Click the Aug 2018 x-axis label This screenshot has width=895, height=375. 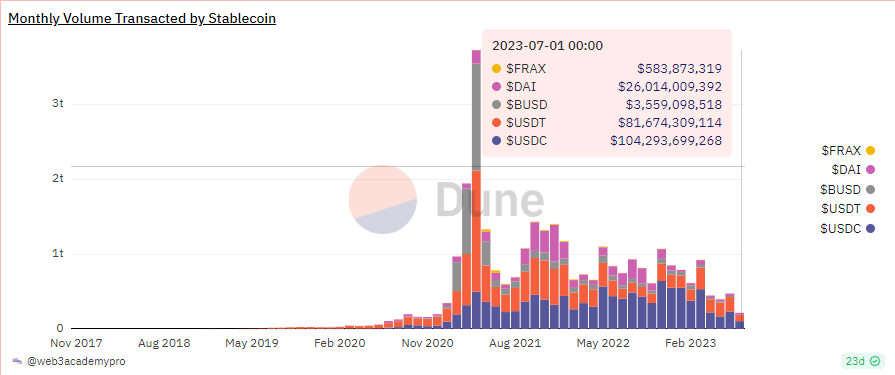[x=164, y=343]
